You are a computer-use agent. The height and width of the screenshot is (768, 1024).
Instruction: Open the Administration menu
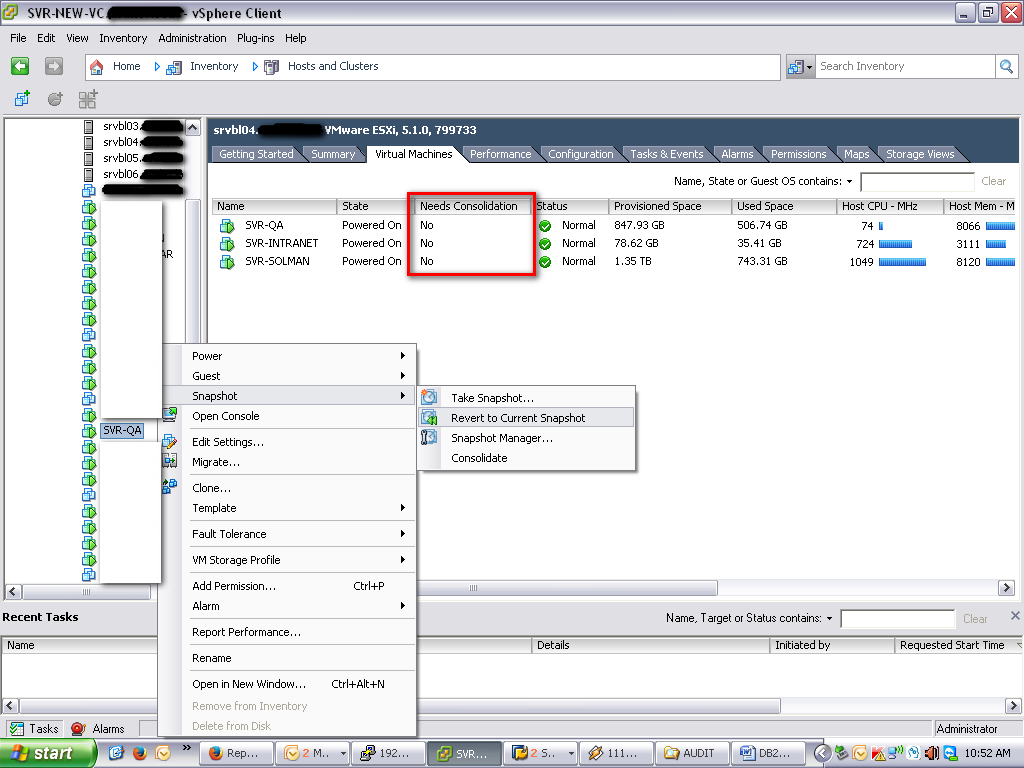[x=192, y=38]
